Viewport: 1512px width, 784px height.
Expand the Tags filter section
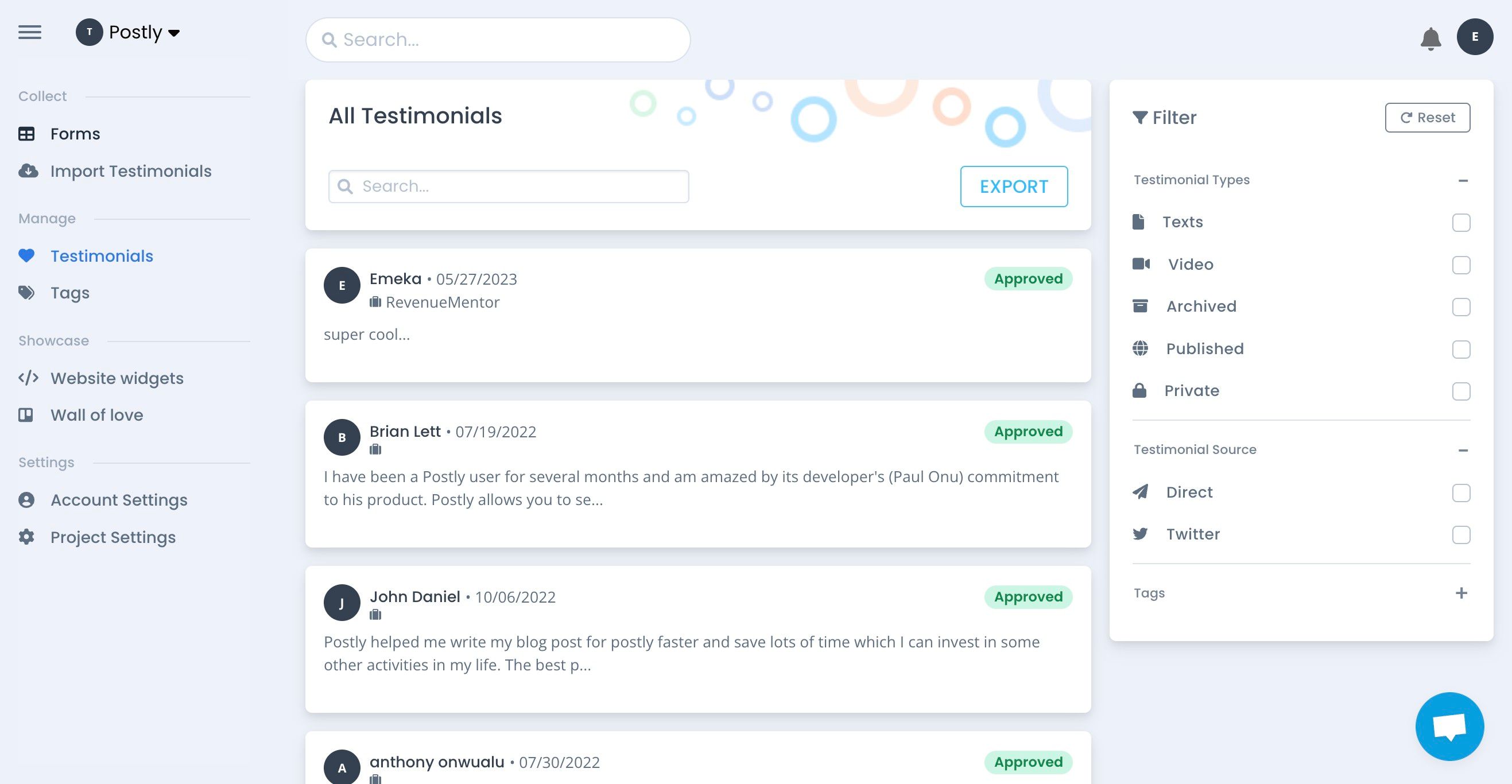[x=1461, y=593]
